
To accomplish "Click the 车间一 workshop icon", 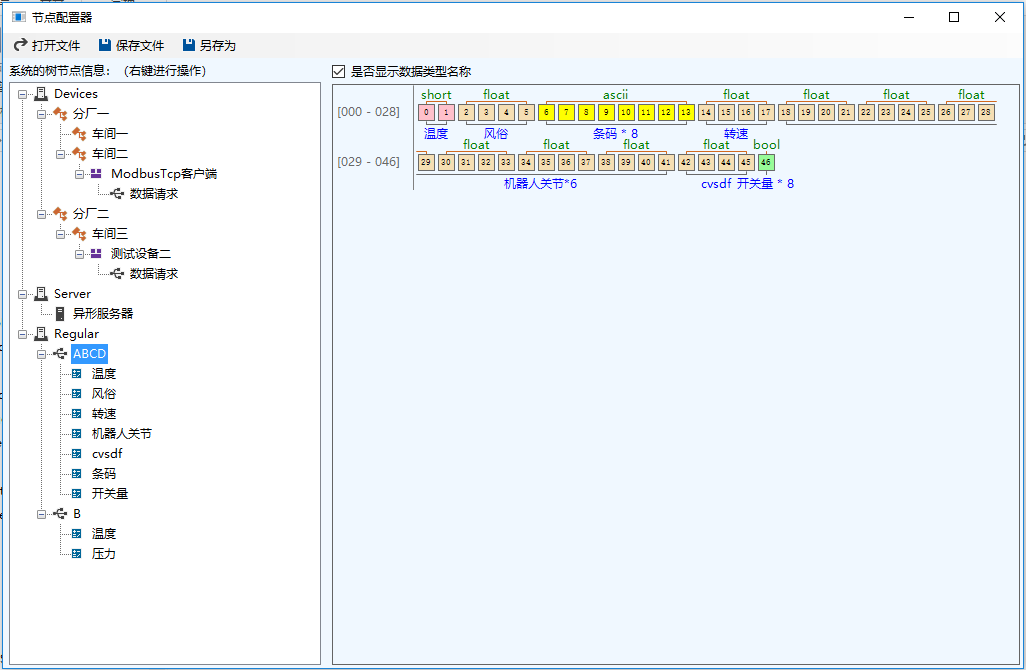I will 79,134.
